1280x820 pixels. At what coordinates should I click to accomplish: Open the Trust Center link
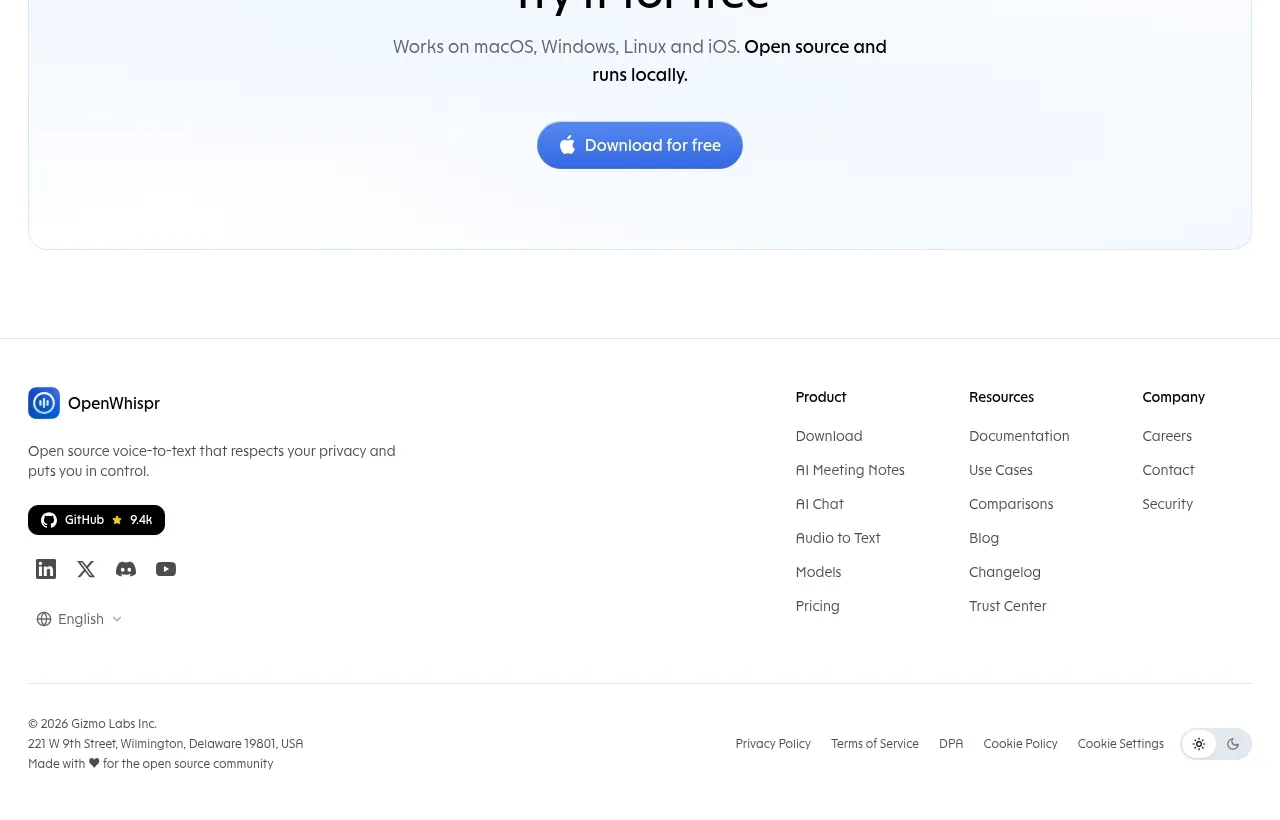1008,606
